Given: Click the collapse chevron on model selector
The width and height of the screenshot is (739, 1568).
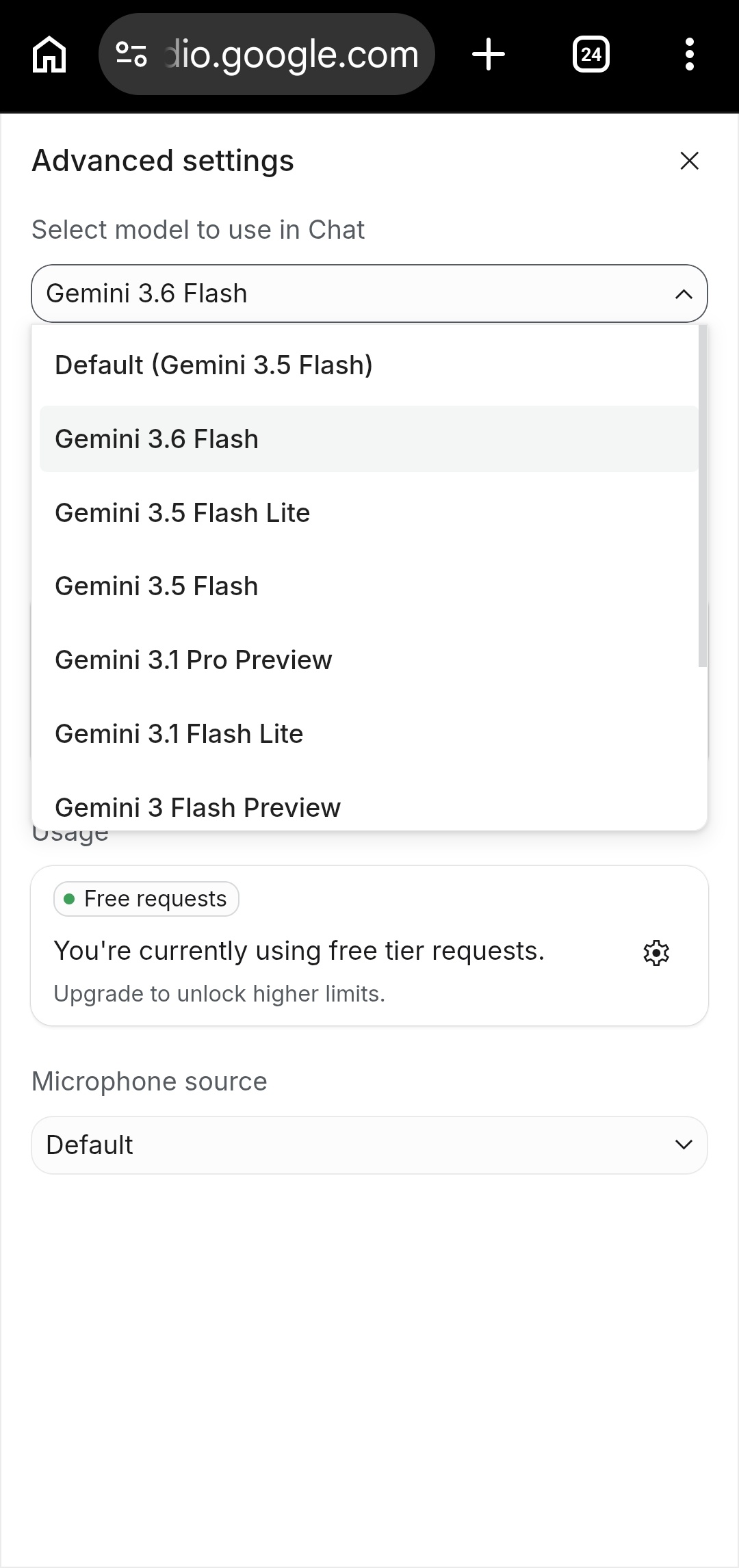Looking at the screenshot, I should tap(684, 294).
